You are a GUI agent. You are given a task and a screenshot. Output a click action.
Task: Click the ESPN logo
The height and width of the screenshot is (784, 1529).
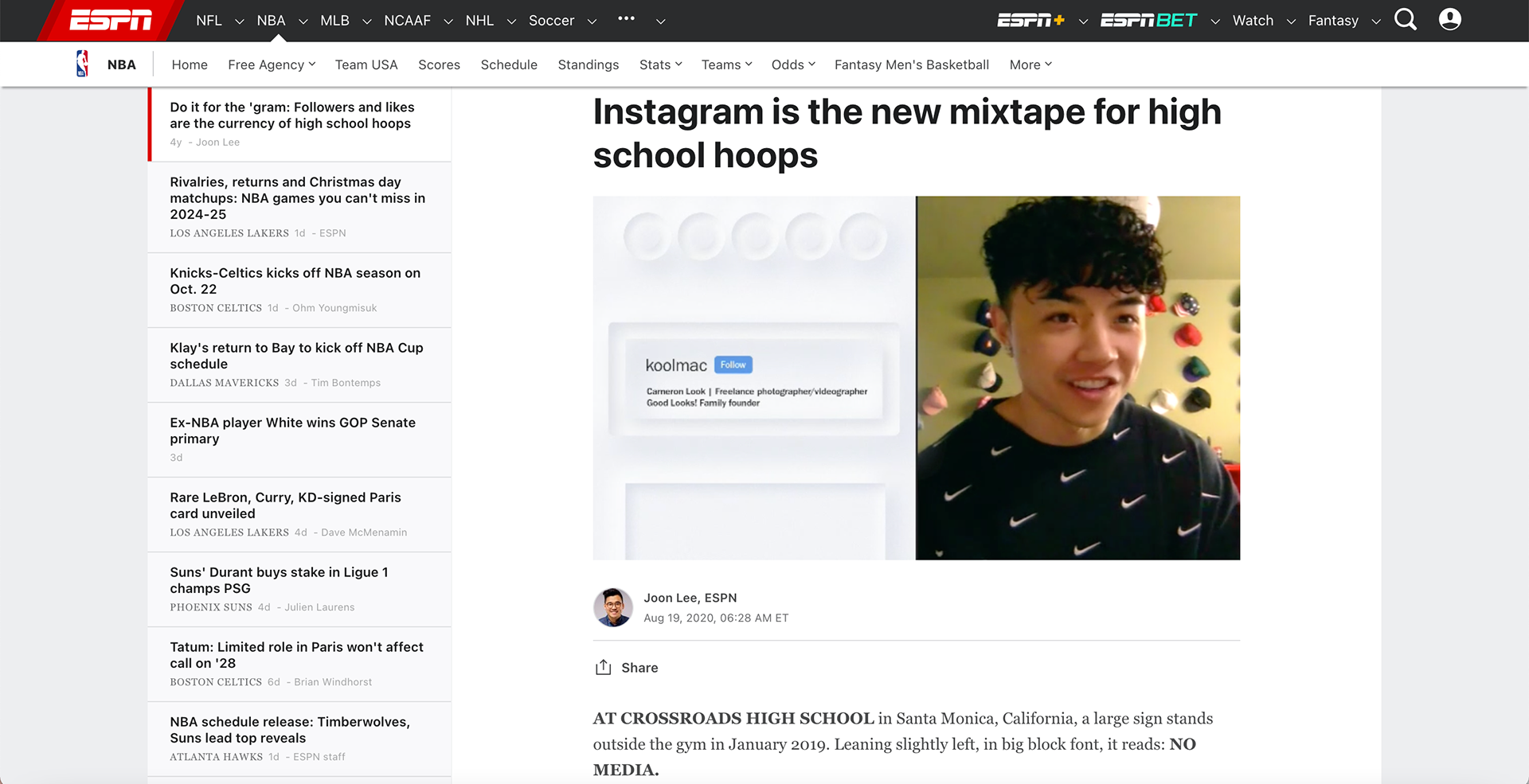pyautogui.click(x=111, y=20)
